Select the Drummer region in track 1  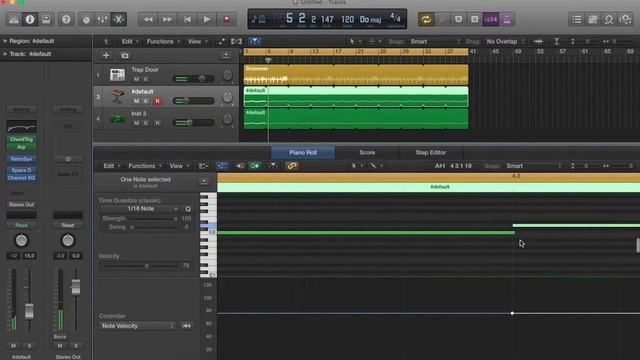[356, 75]
